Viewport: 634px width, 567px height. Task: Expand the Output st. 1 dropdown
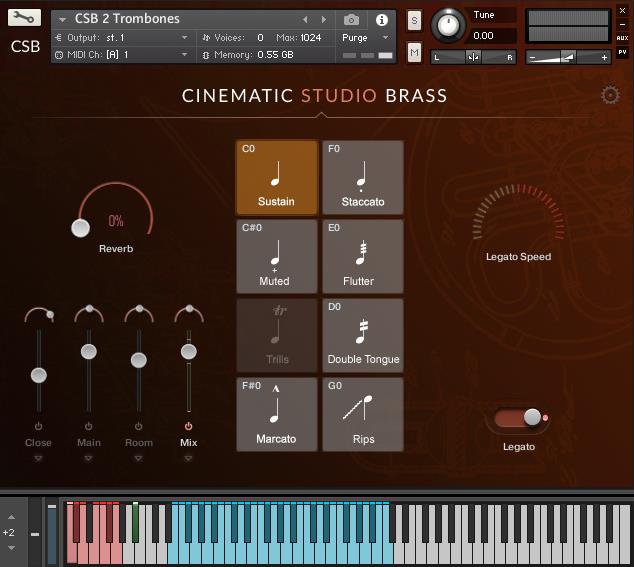120,37
